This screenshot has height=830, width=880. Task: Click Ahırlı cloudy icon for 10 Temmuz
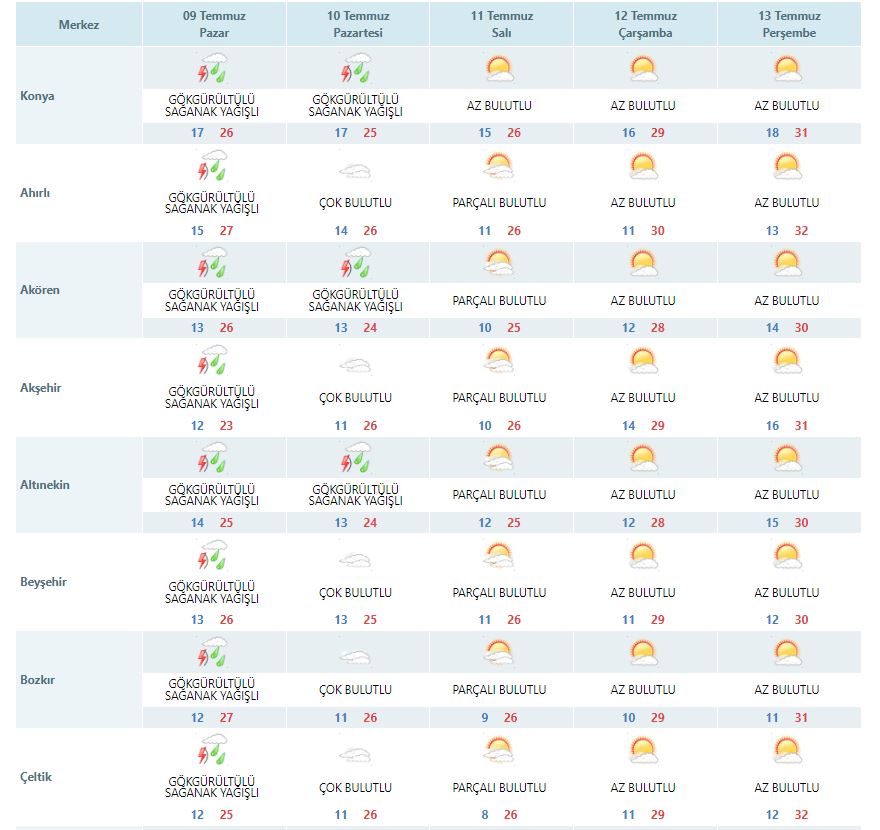click(x=355, y=170)
